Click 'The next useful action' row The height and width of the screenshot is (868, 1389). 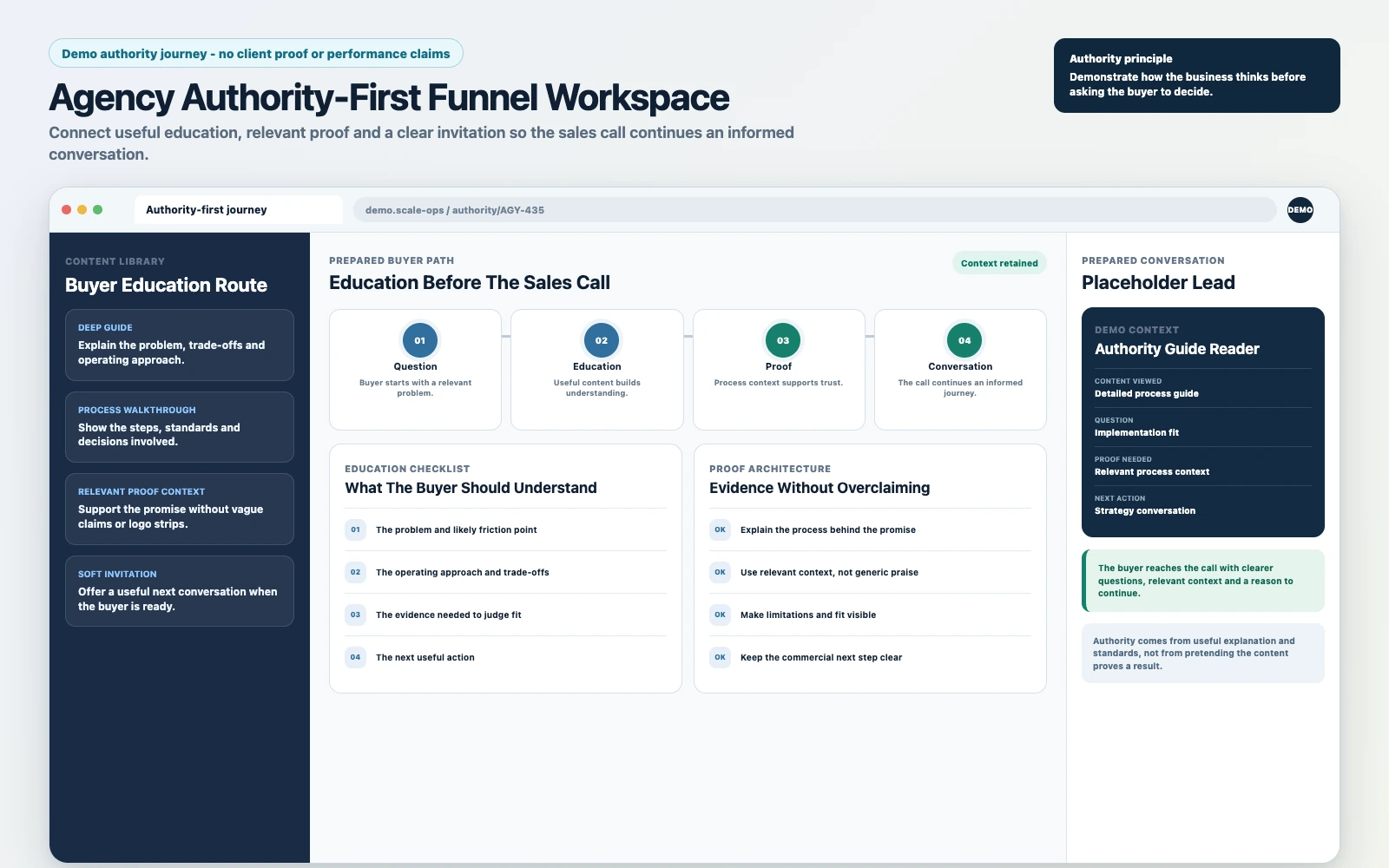coord(505,657)
